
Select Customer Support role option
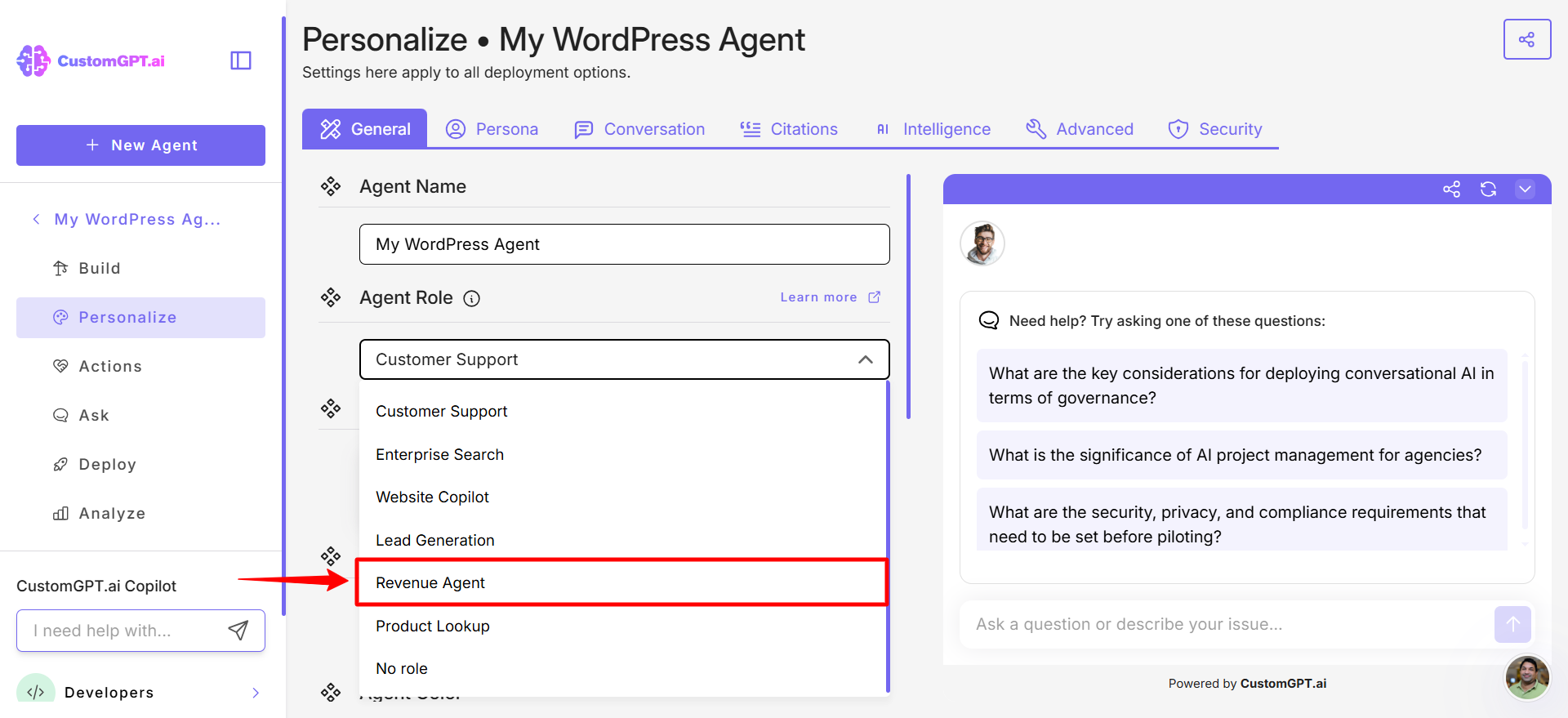(x=622, y=412)
